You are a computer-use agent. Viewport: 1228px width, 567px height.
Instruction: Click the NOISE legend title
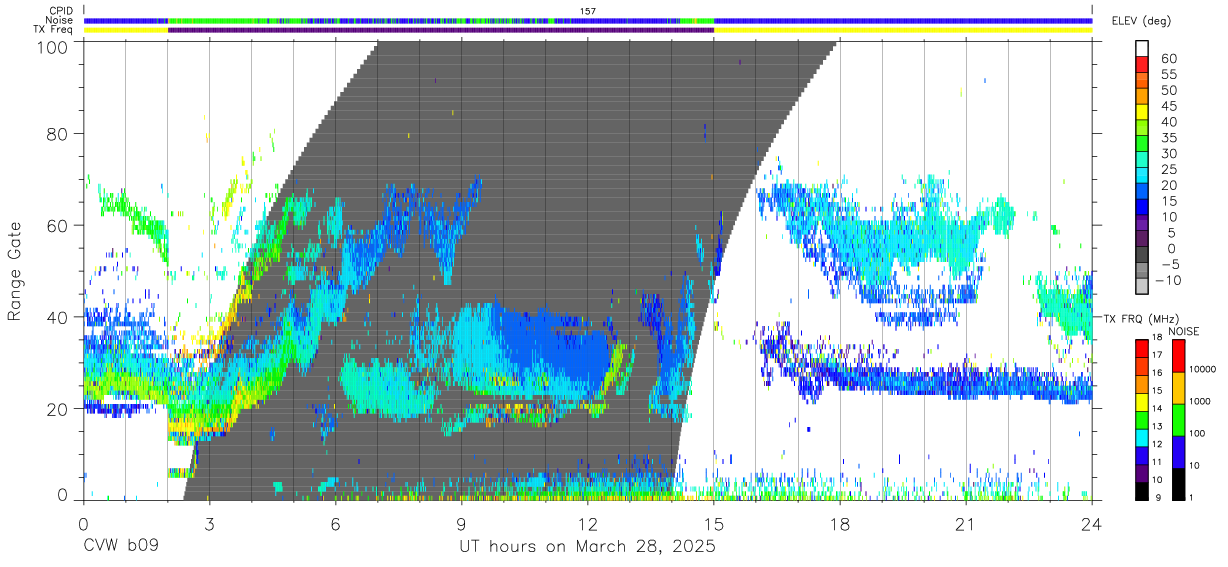click(1184, 332)
